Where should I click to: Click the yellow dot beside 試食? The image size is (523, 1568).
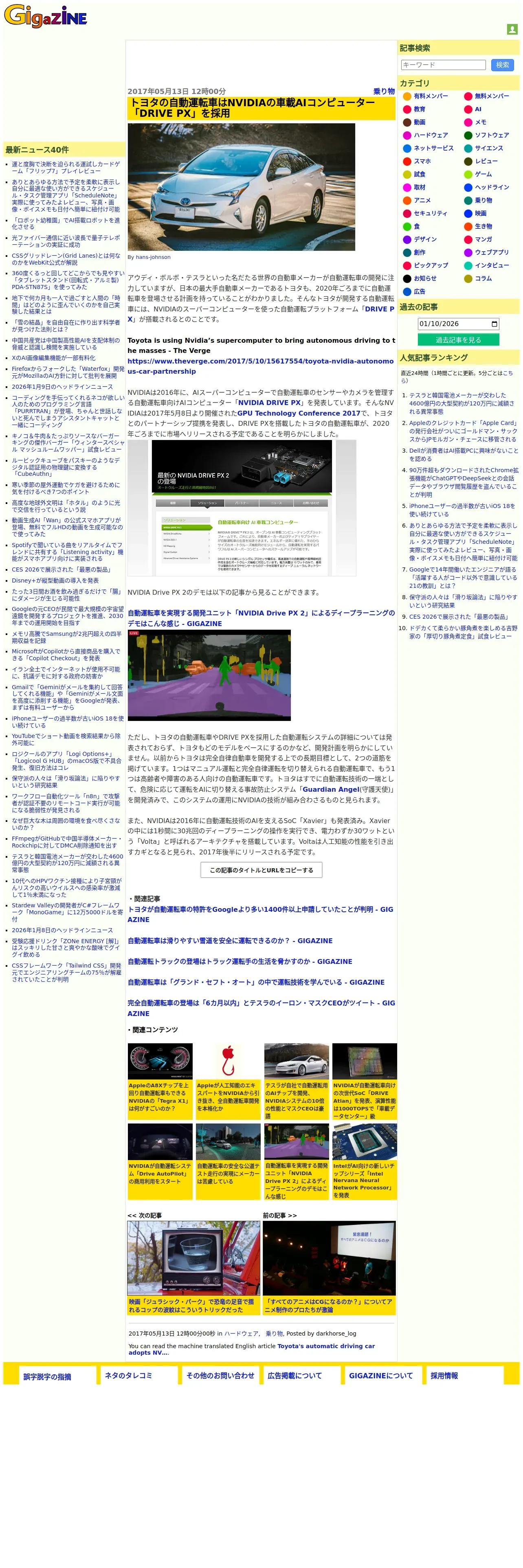(x=407, y=174)
